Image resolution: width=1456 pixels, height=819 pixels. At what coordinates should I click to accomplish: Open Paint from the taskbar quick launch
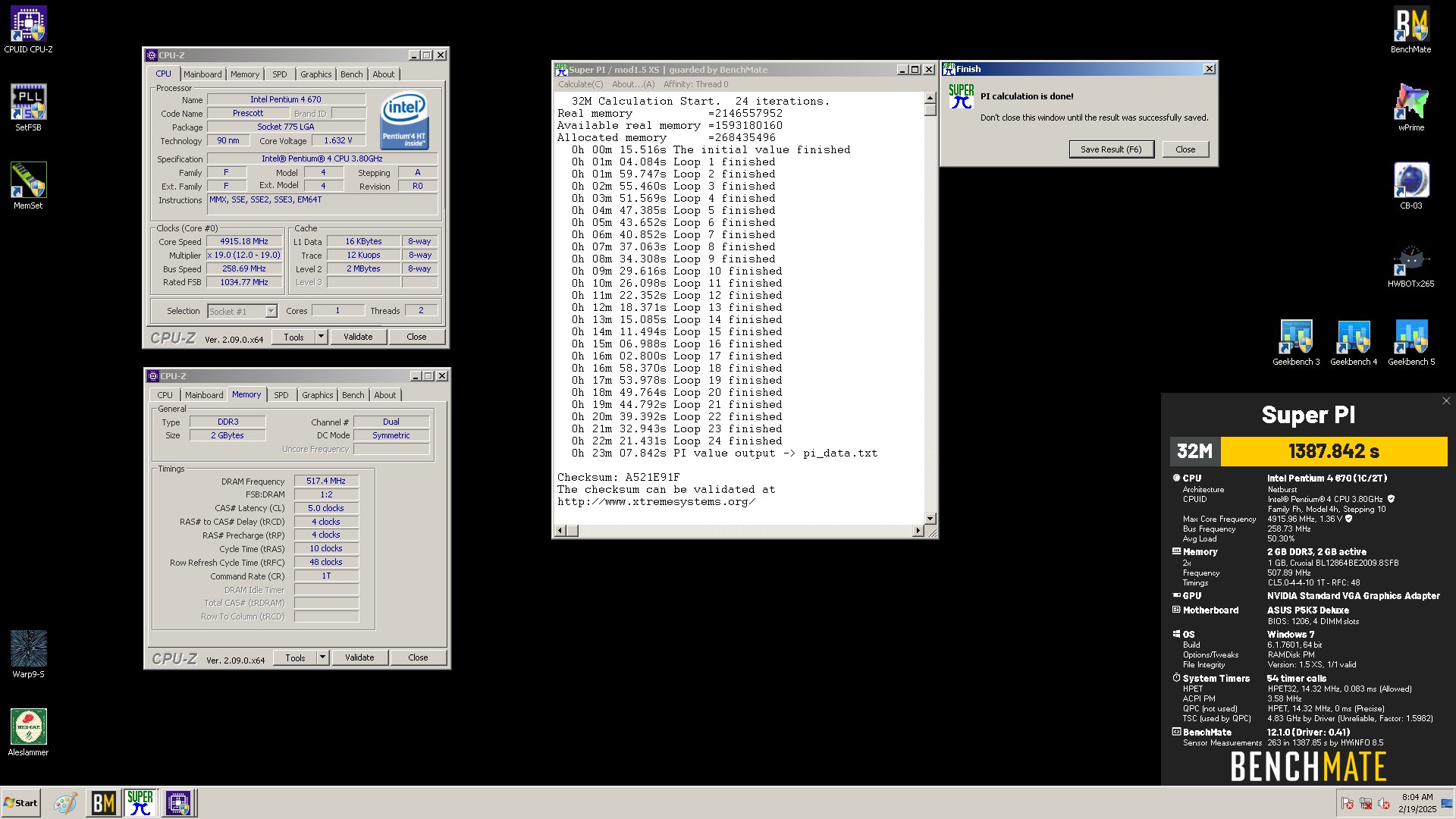(65, 803)
